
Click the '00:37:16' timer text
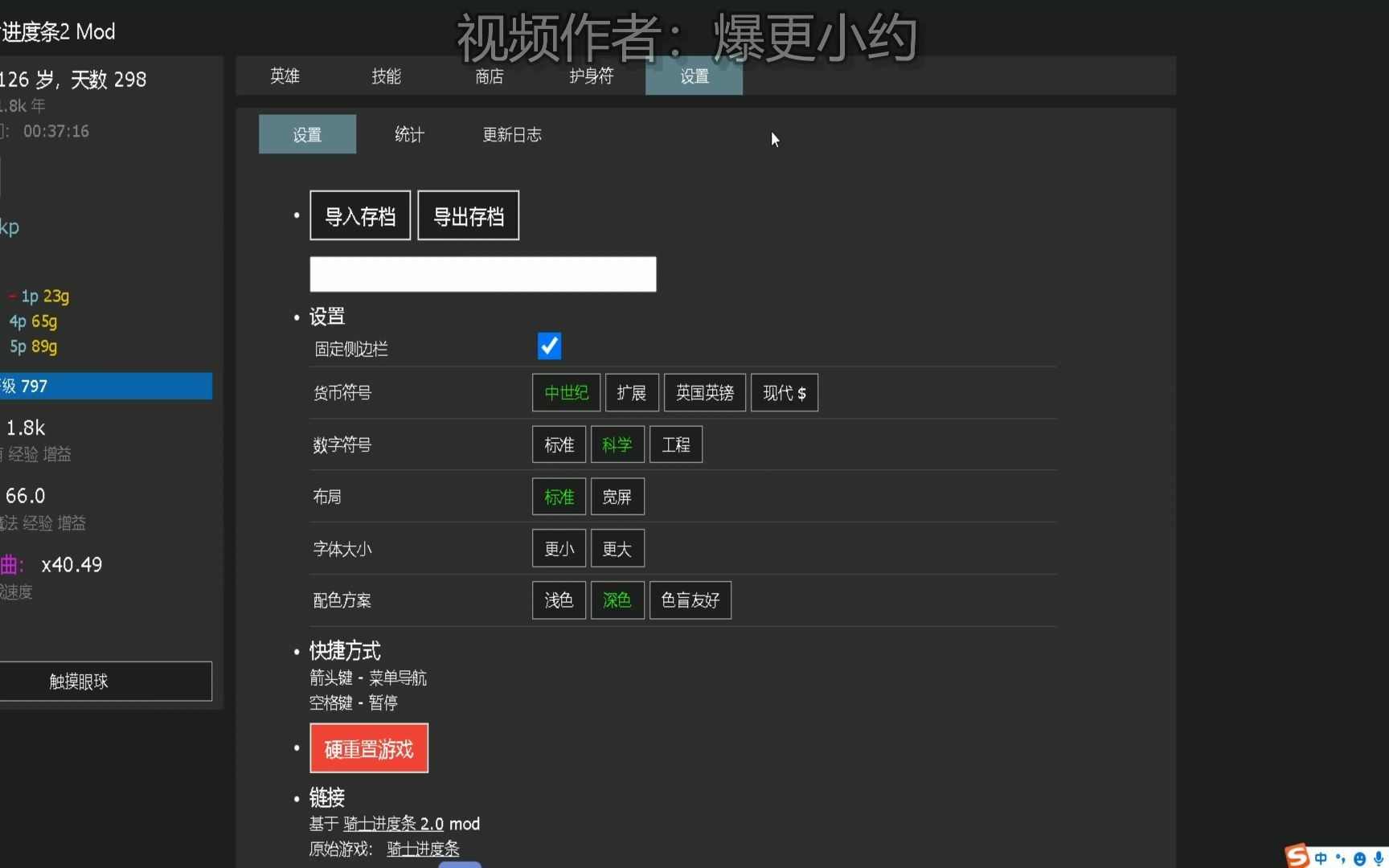click(x=56, y=131)
